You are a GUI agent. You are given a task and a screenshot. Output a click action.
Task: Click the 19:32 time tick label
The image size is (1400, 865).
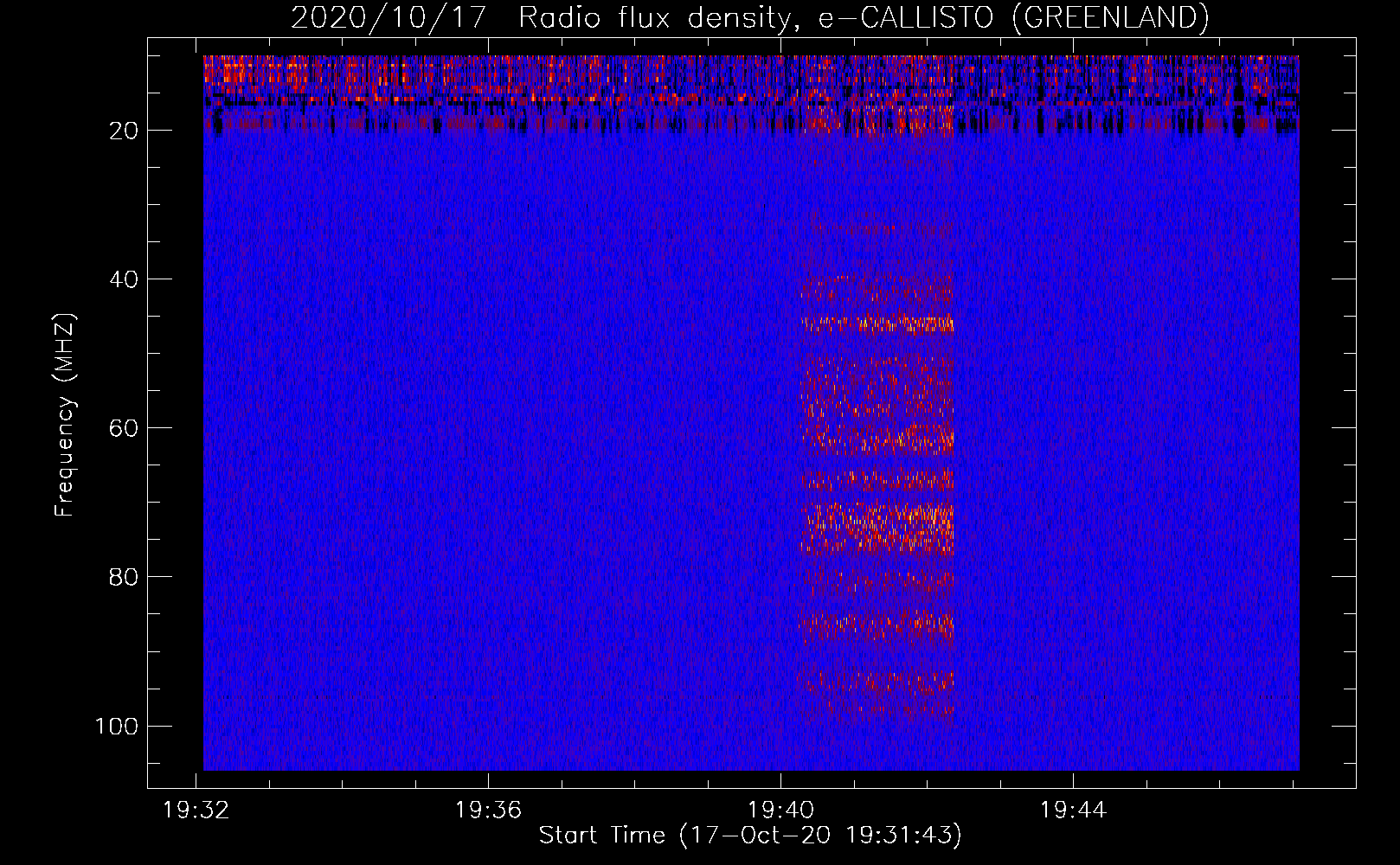tap(196, 811)
